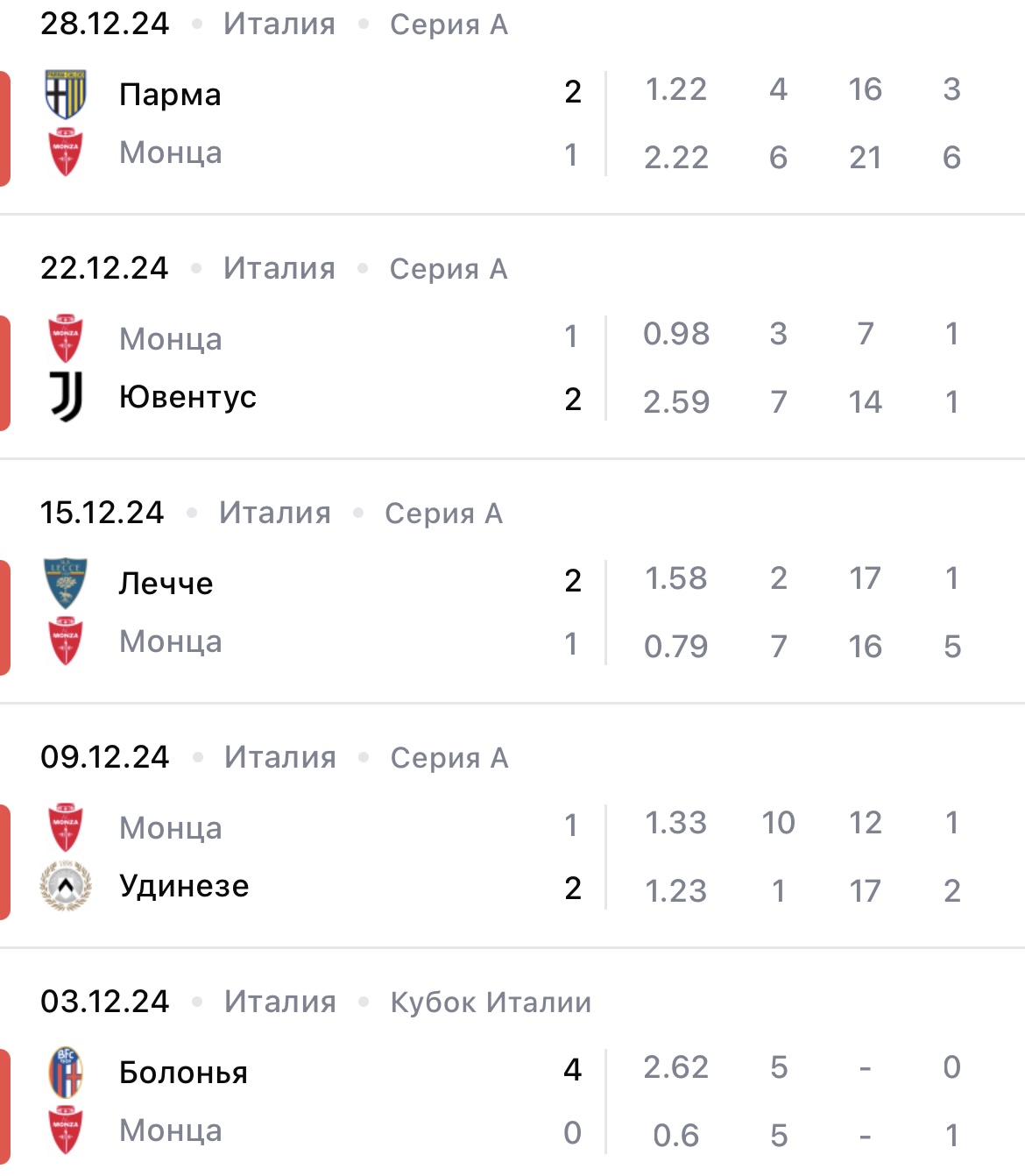Viewport: 1025px width, 1176px height.
Task: Click Италия label for the 22.12.24 match
Action: pos(279,268)
